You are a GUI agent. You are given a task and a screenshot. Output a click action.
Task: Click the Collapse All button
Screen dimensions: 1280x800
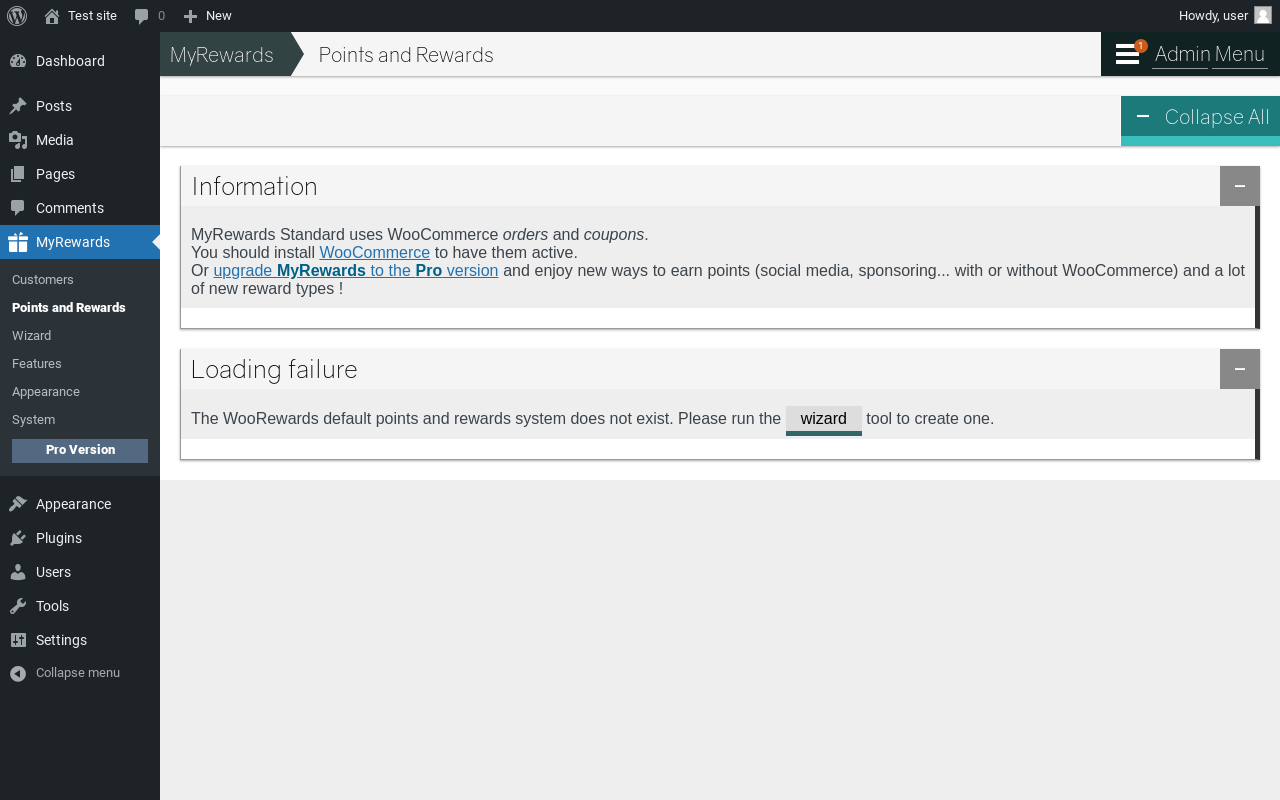(x=1200, y=120)
